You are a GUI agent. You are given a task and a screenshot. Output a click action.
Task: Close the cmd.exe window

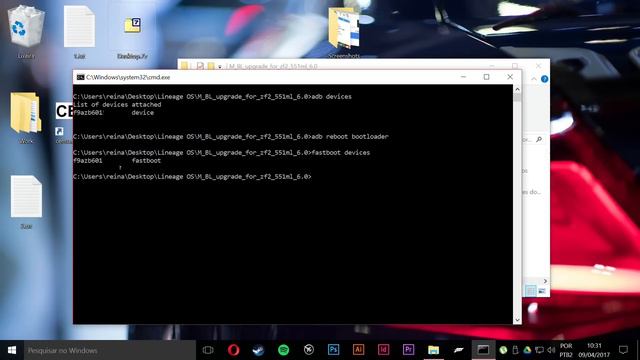coord(510,77)
